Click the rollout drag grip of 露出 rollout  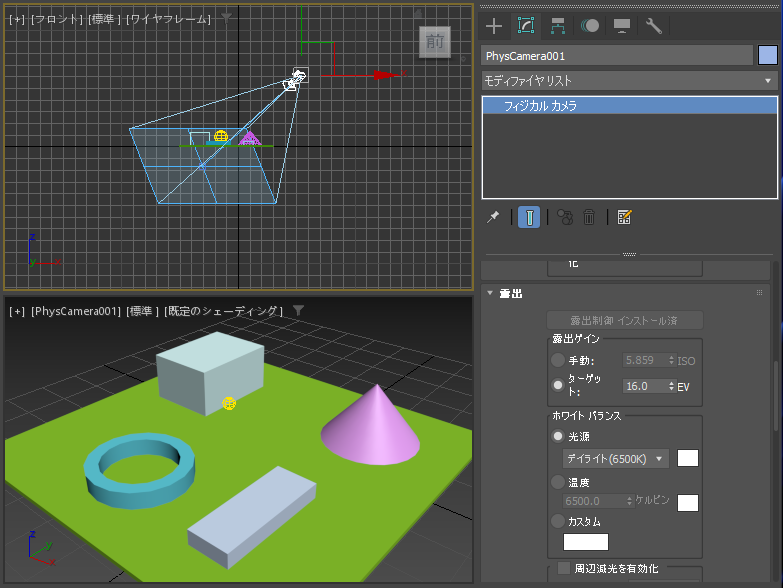(x=760, y=293)
